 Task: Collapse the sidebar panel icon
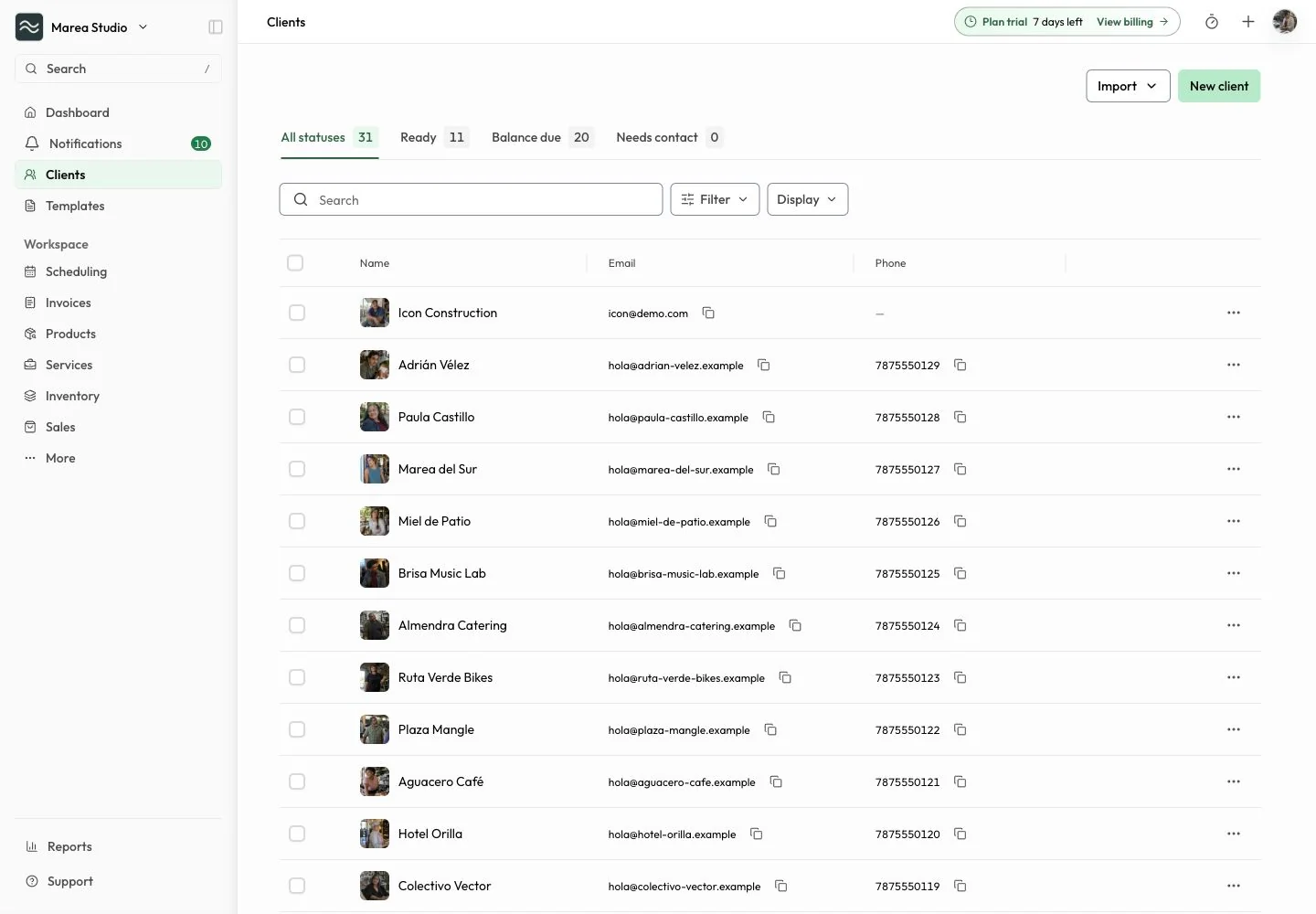click(x=216, y=27)
